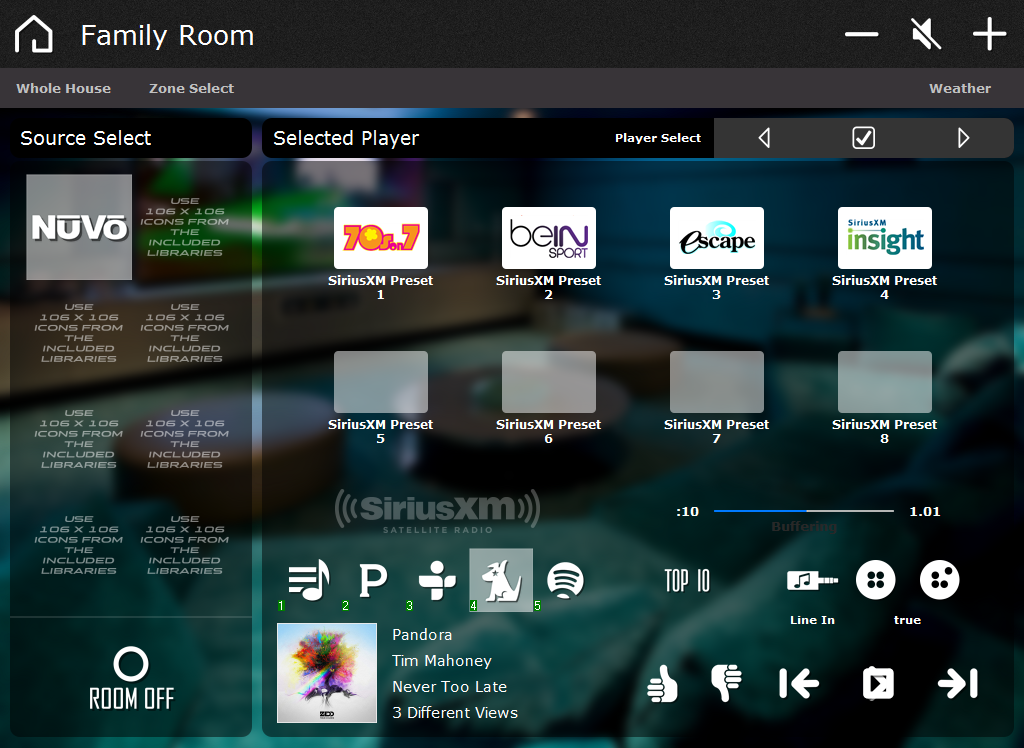Screen dimensions: 1024x748
Task: Select the NUVO source icon
Action: click(x=79, y=227)
